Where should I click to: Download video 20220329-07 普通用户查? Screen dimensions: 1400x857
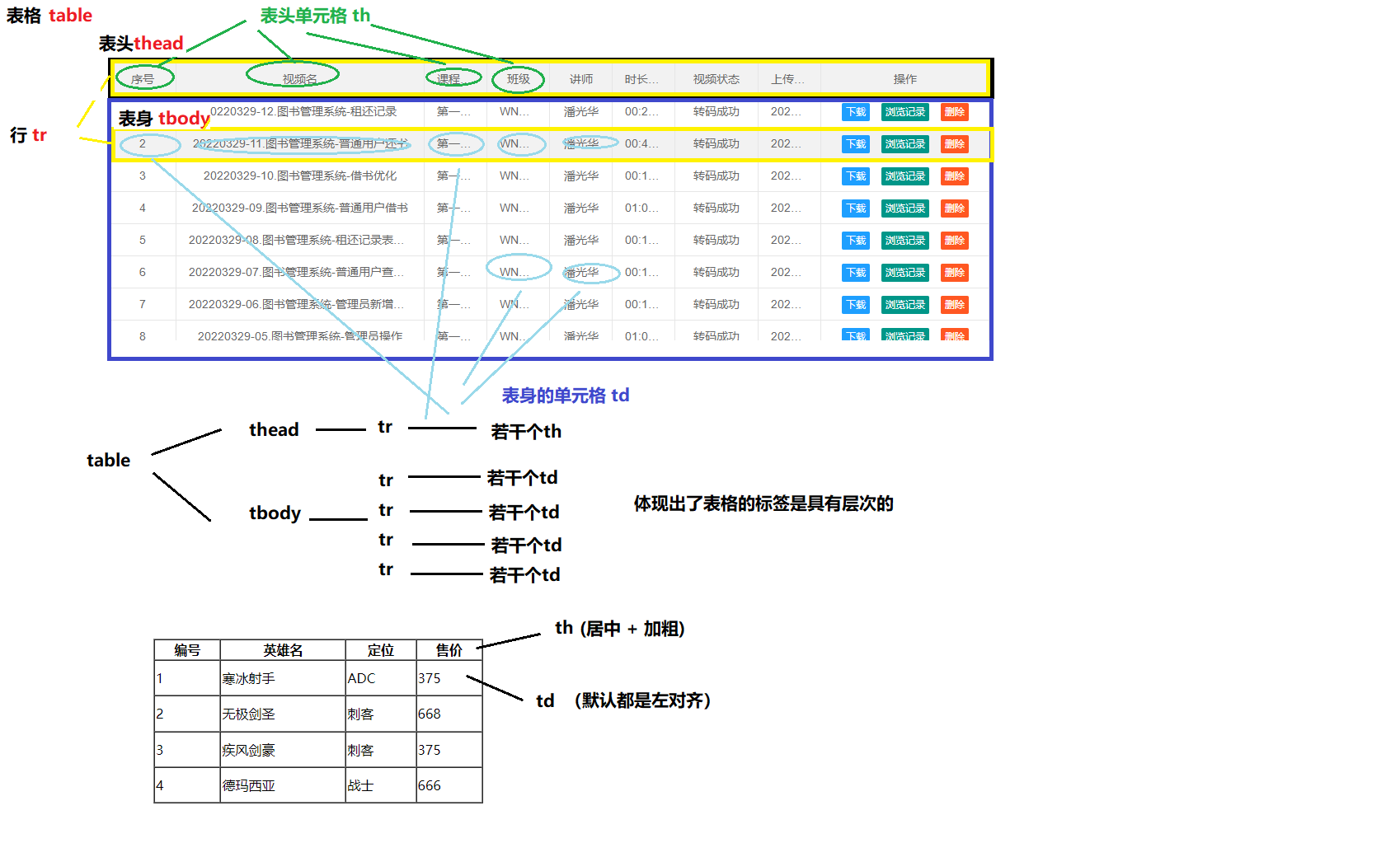pyautogui.click(x=856, y=273)
